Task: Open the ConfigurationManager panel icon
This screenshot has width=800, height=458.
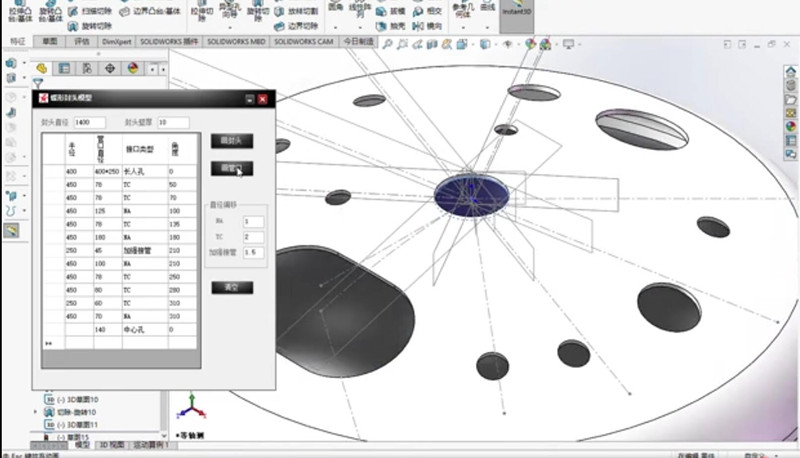Action: click(x=87, y=68)
